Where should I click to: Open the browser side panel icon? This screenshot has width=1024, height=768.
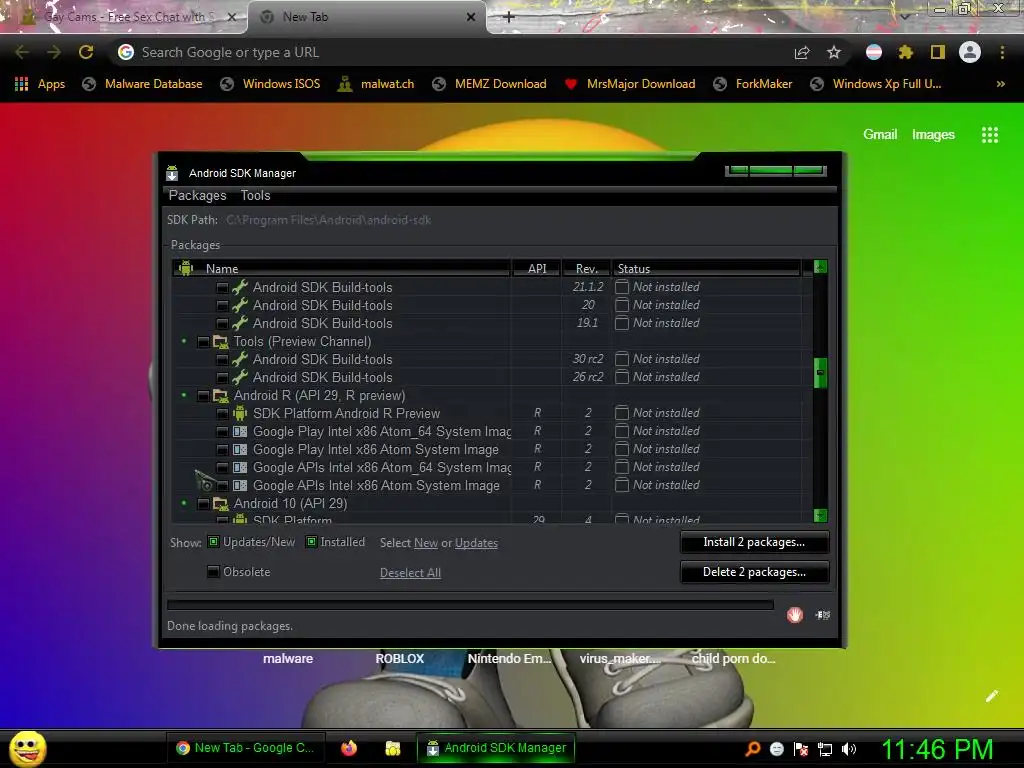click(938, 52)
